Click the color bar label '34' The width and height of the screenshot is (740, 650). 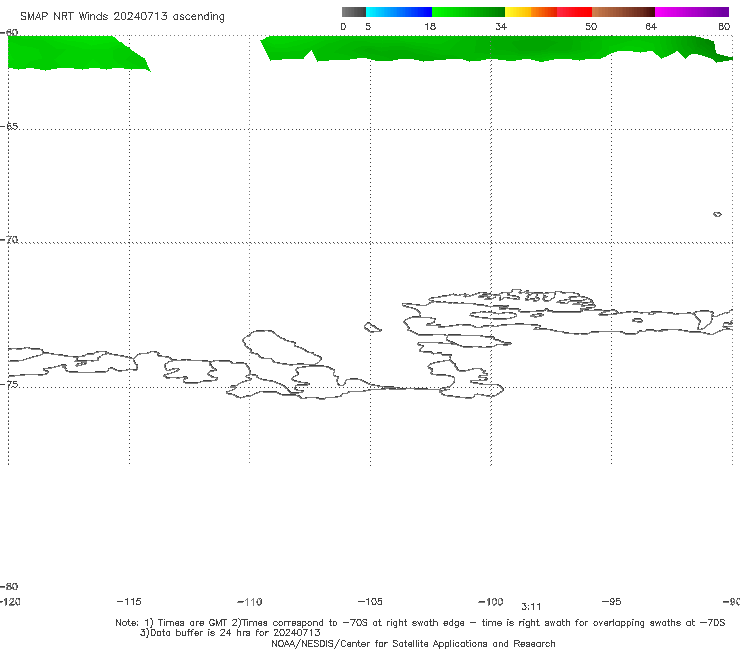(501, 26)
